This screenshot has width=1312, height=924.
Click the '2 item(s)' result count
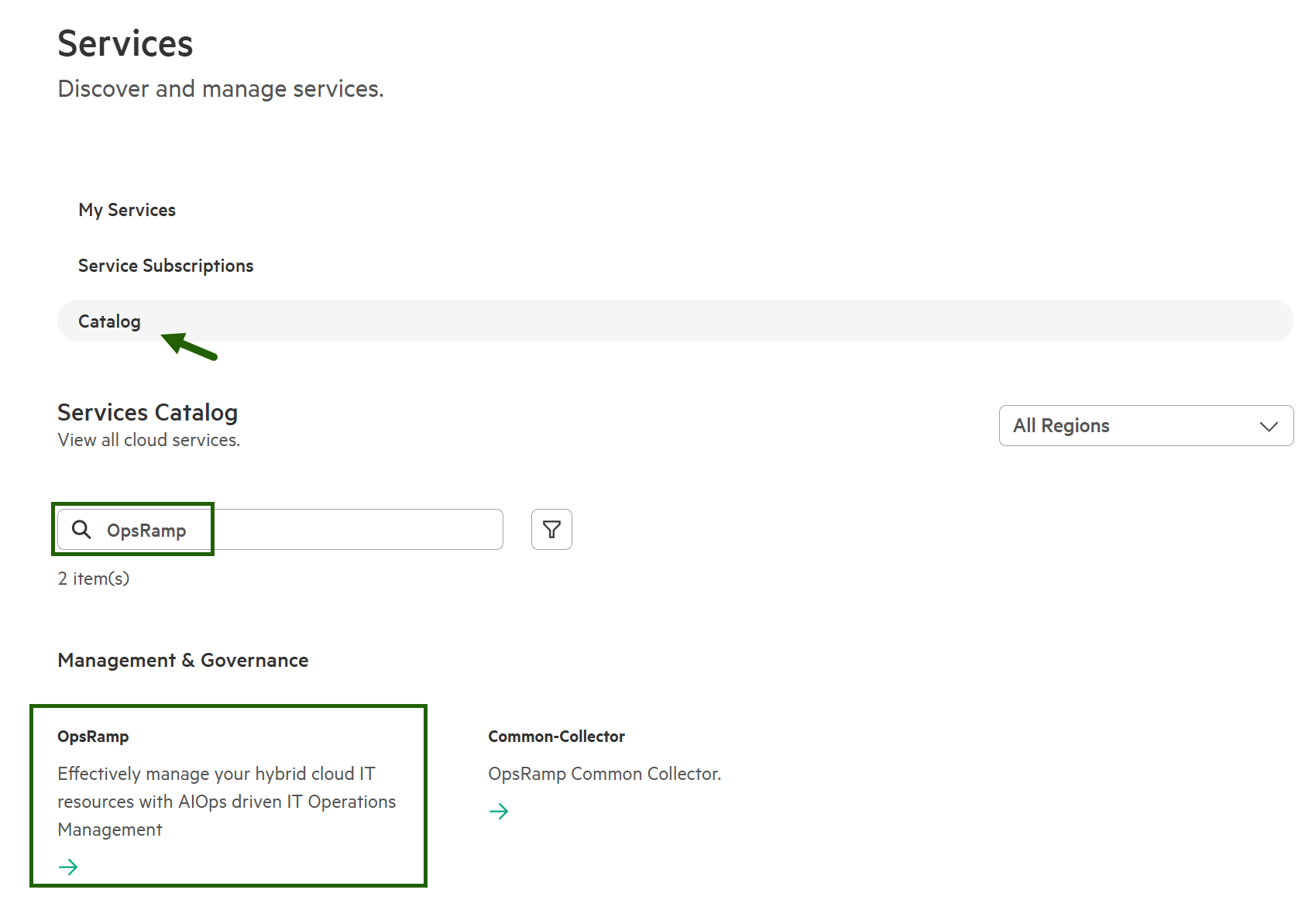coord(94,579)
